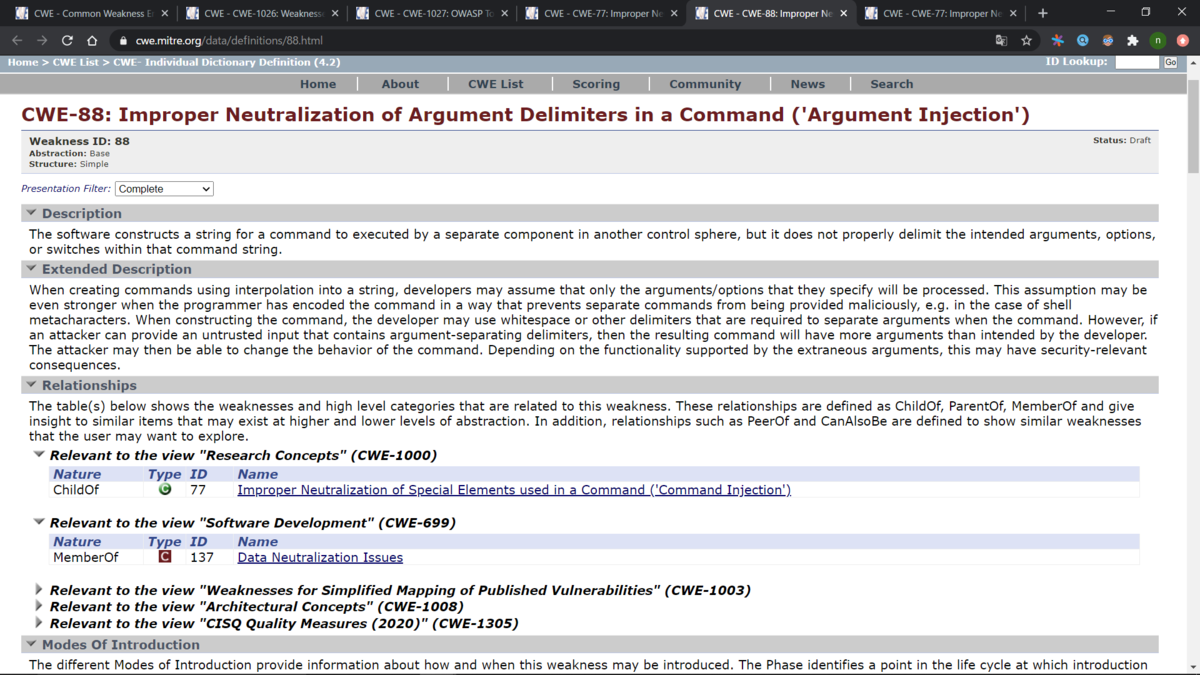
Task: Open the Google Translate page icon
Action: [1001, 41]
